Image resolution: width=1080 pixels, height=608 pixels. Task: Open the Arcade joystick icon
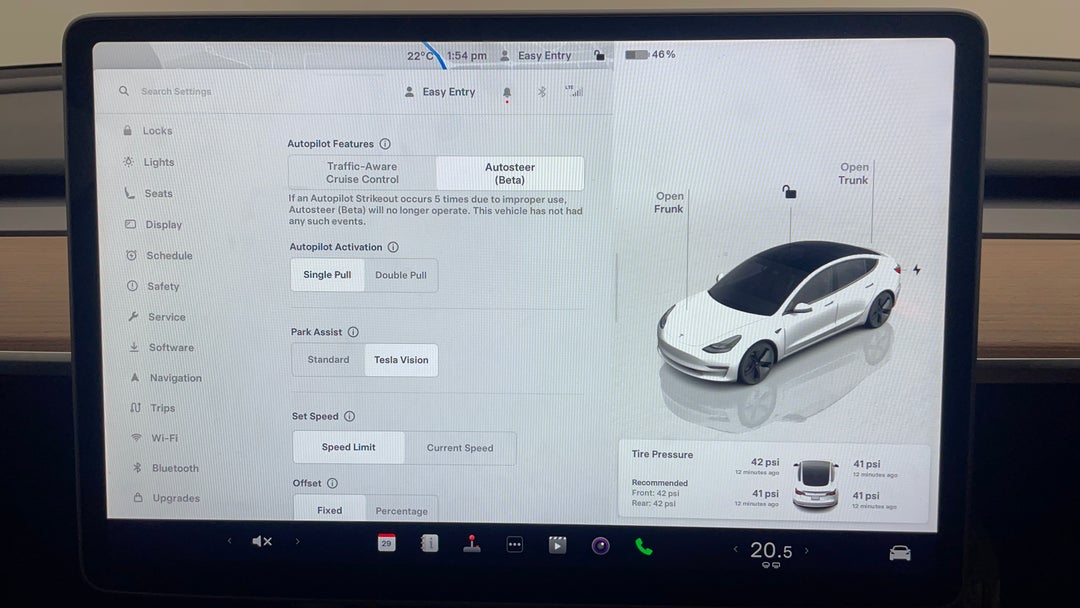[471, 544]
